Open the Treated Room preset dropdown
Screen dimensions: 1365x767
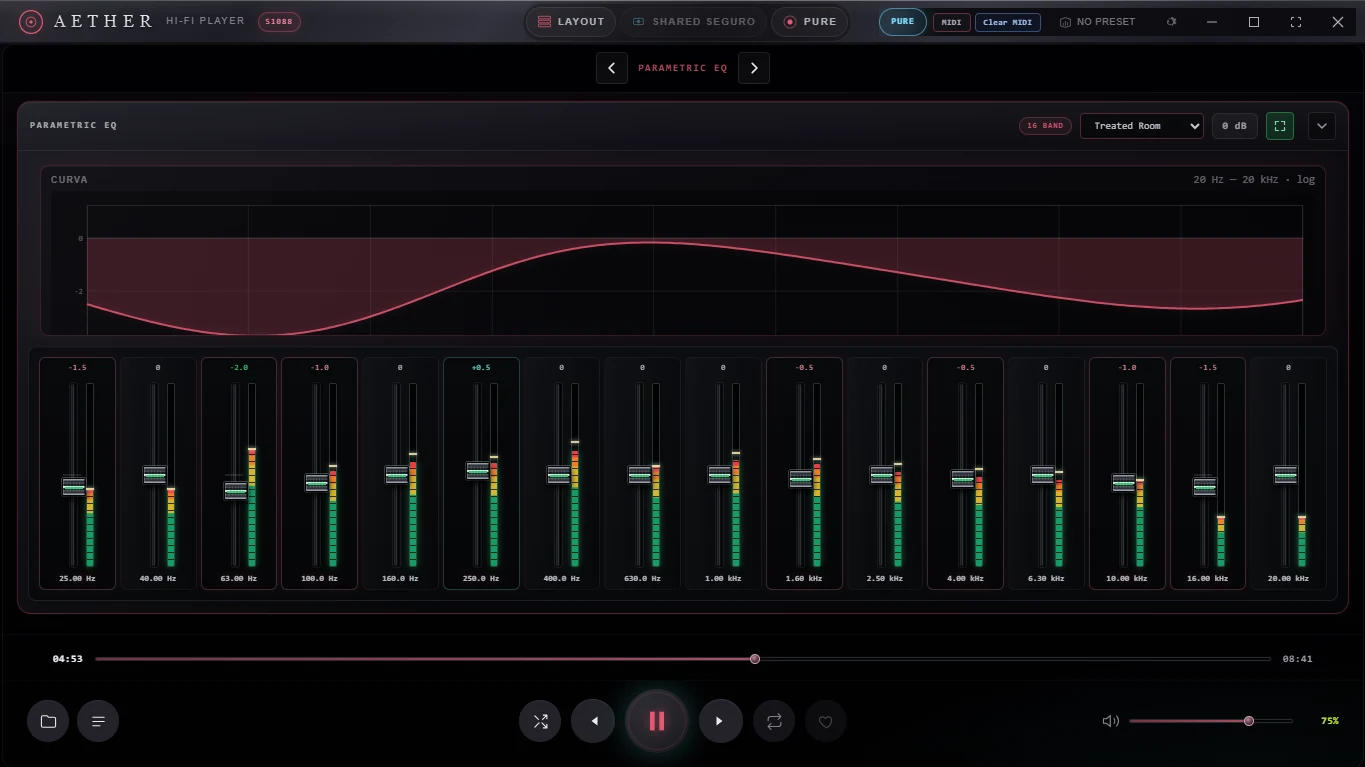click(1141, 126)
